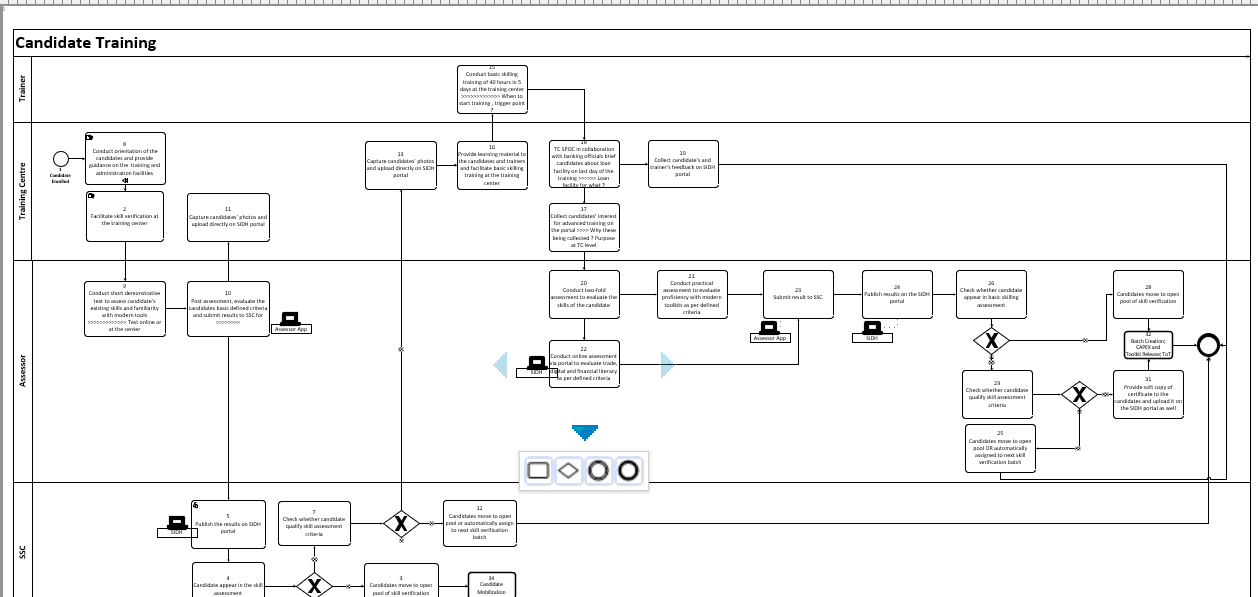
Task: Click the right AutoConnect arrow beside step 22
Action: [x=667, y=365]
